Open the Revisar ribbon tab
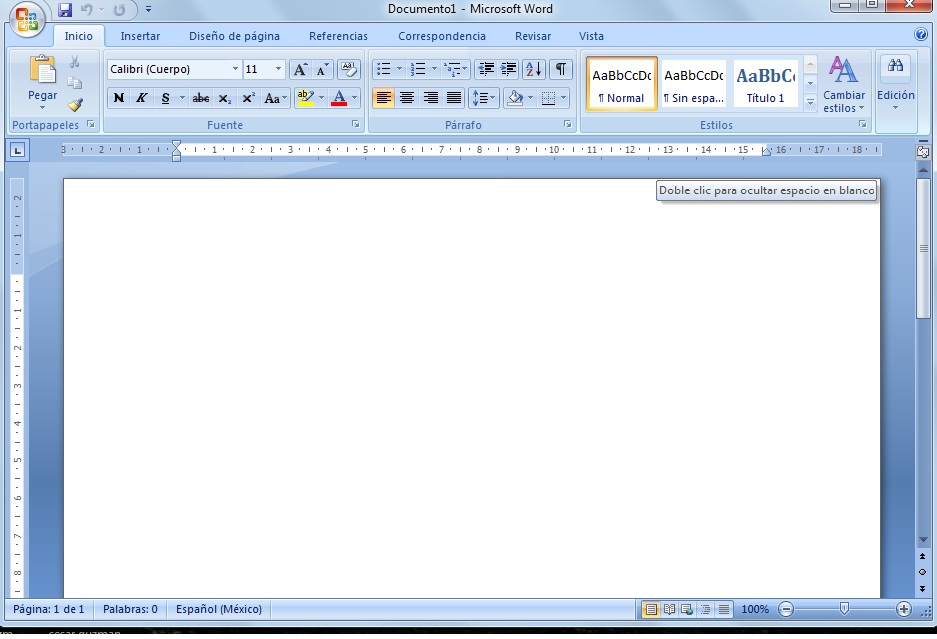Screen dimensions: 937x639 pyautogui.click(x=532, y=36)
